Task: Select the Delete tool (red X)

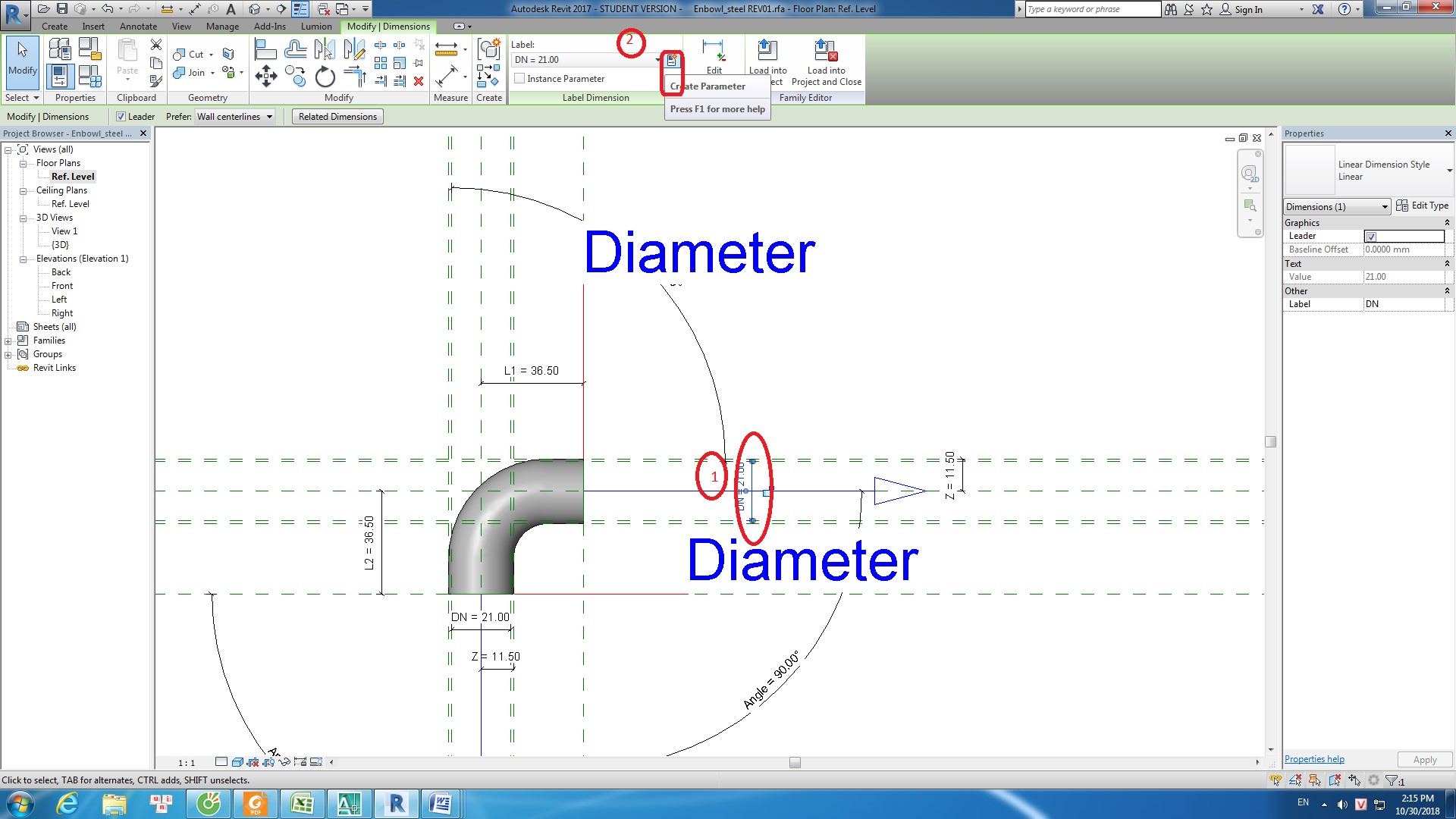Action: point(419,81)
